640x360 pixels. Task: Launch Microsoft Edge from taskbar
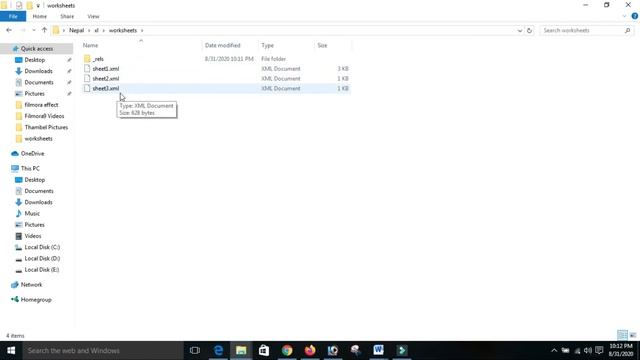pos(218,350)
